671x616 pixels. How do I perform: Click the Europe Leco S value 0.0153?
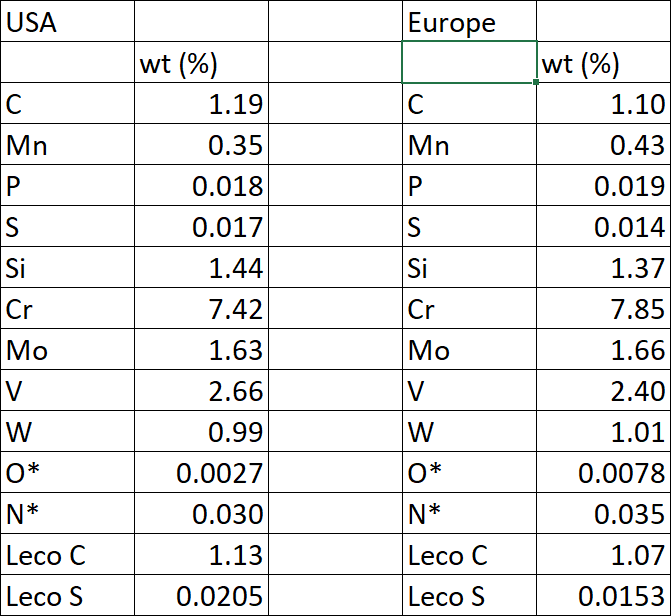[602, 596]
